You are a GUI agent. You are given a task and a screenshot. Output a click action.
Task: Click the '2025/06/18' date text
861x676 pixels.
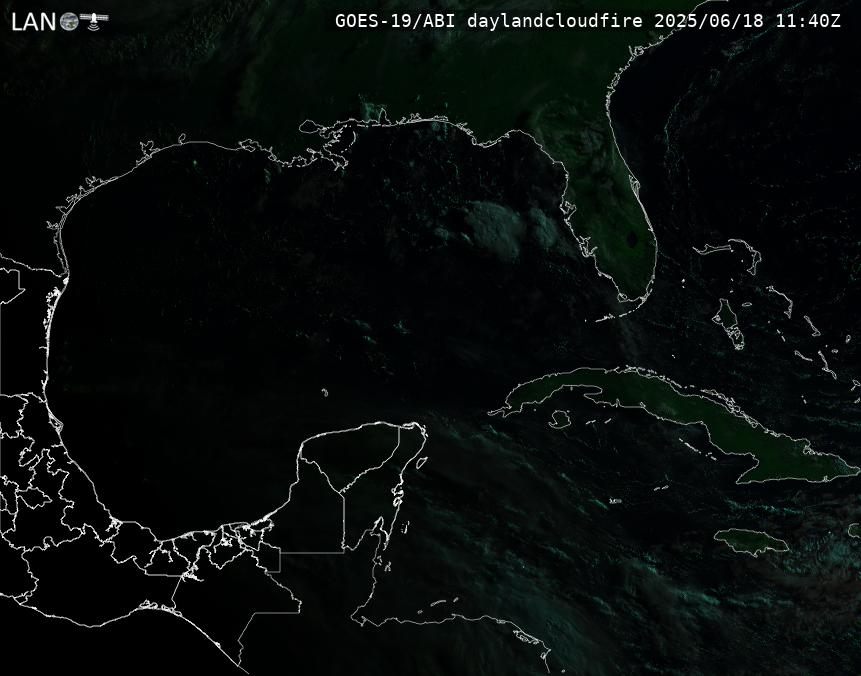[708, 21]
